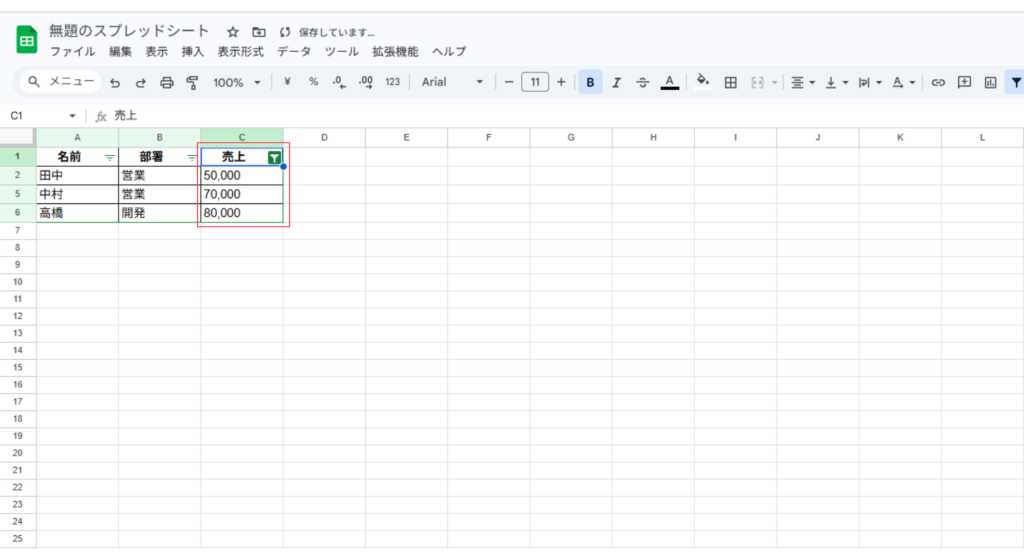
Task: Click the decrease font size minus button
Action: click(509, 82)
